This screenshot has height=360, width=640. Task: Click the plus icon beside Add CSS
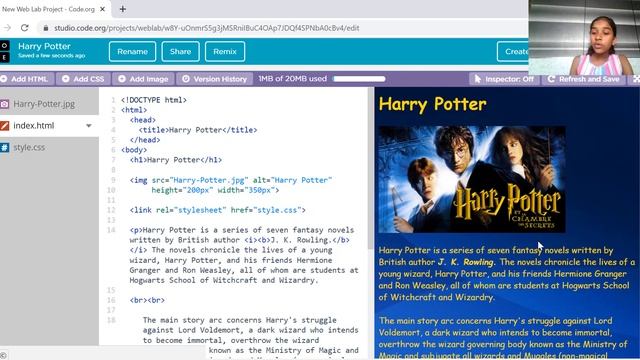coord(66,79)
